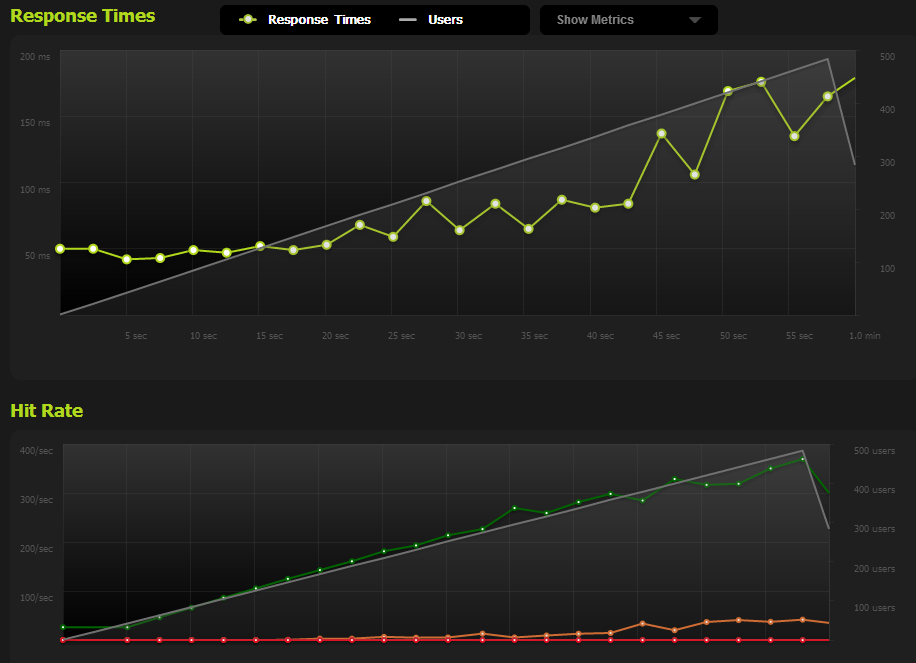The image size is (916, 663).
Task: Click the 100/sec hit rate label
Action: [x=36, y=598]
